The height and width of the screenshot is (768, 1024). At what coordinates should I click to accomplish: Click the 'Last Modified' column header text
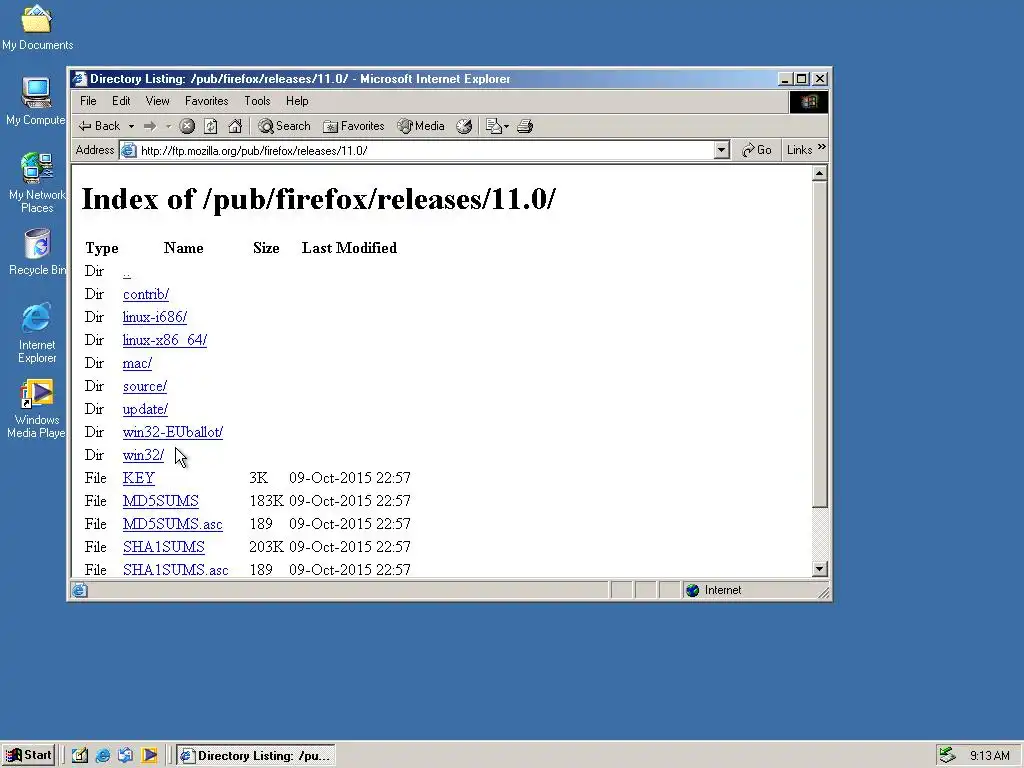[x=349, y=248]
